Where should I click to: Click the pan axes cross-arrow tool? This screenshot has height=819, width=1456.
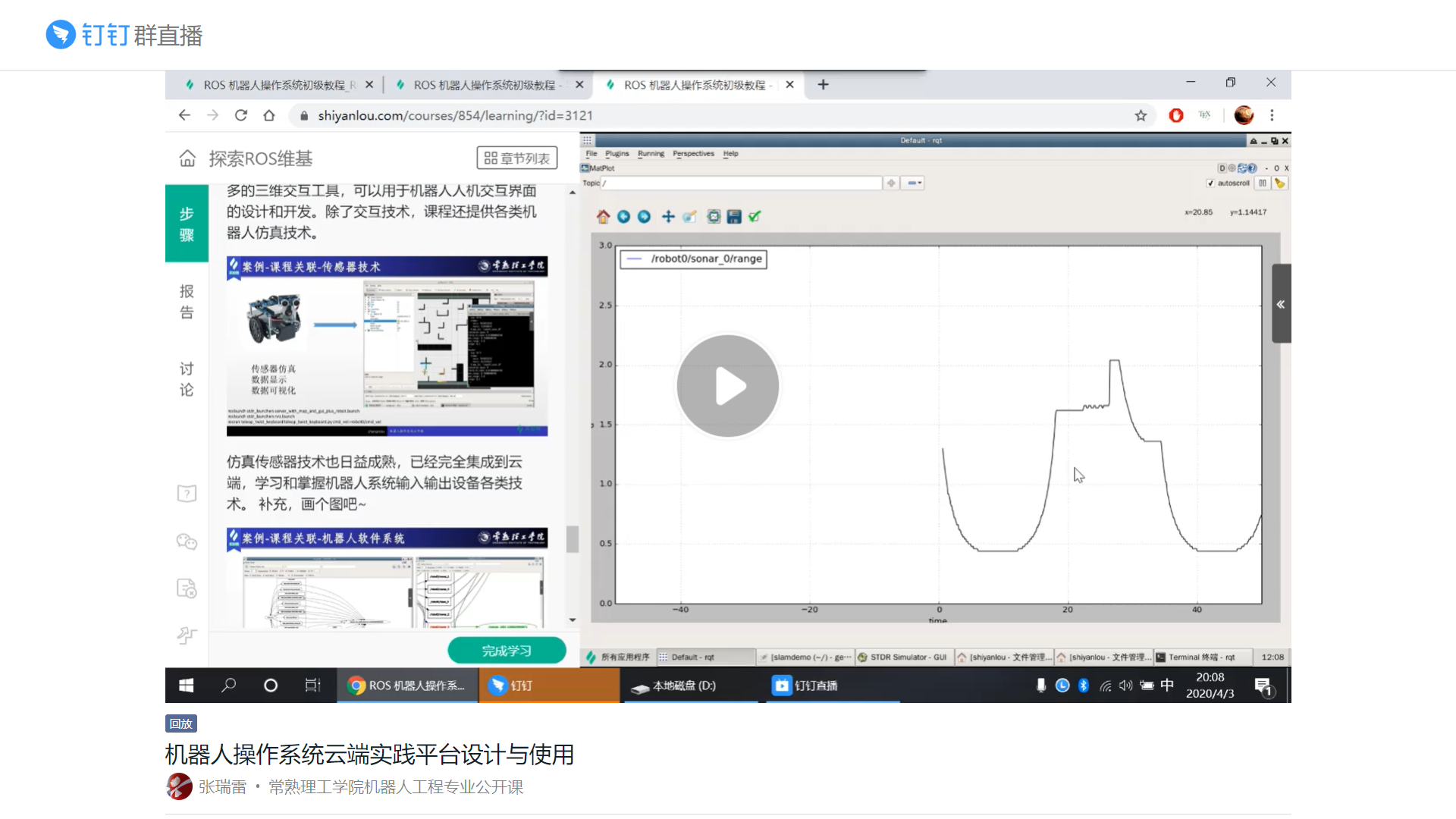point(668,217)
